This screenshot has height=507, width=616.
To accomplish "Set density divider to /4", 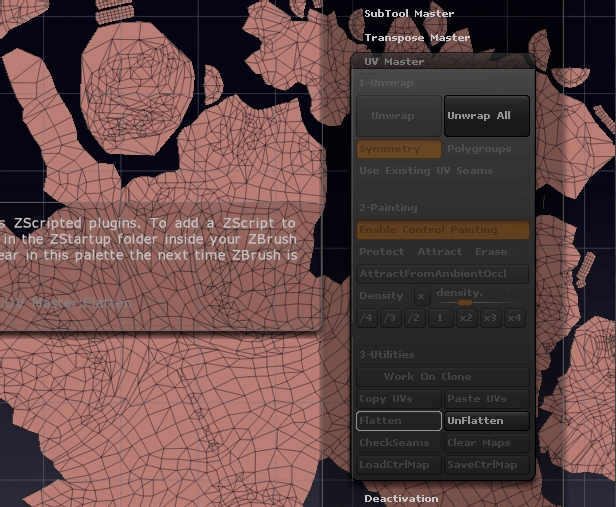I will pos(367,318).
